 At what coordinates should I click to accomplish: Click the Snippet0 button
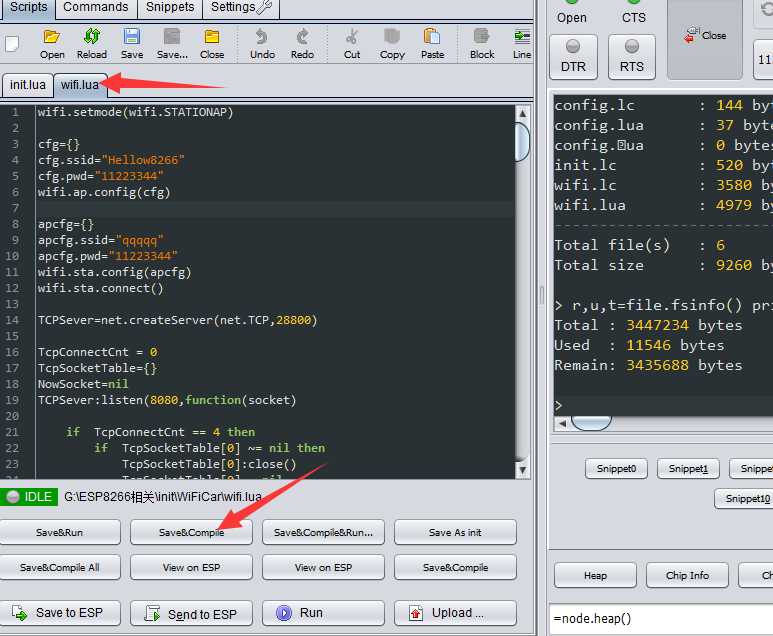click(616, 468)
